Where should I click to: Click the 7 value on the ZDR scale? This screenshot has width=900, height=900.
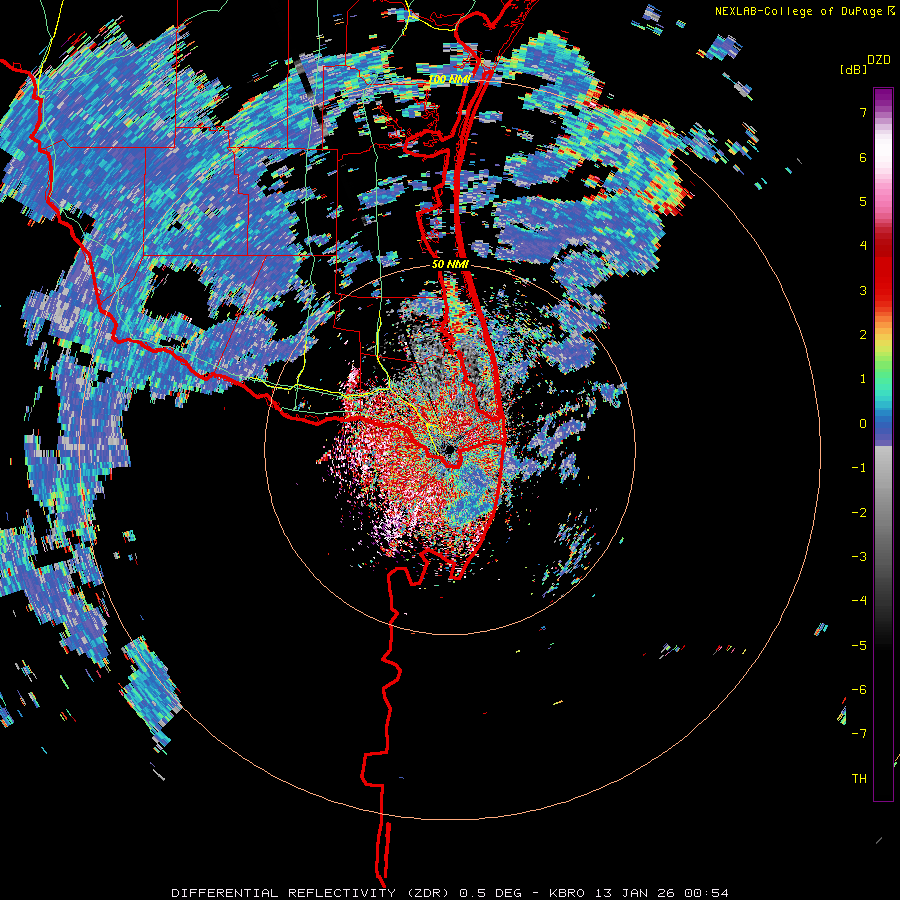tap(863, 112)
